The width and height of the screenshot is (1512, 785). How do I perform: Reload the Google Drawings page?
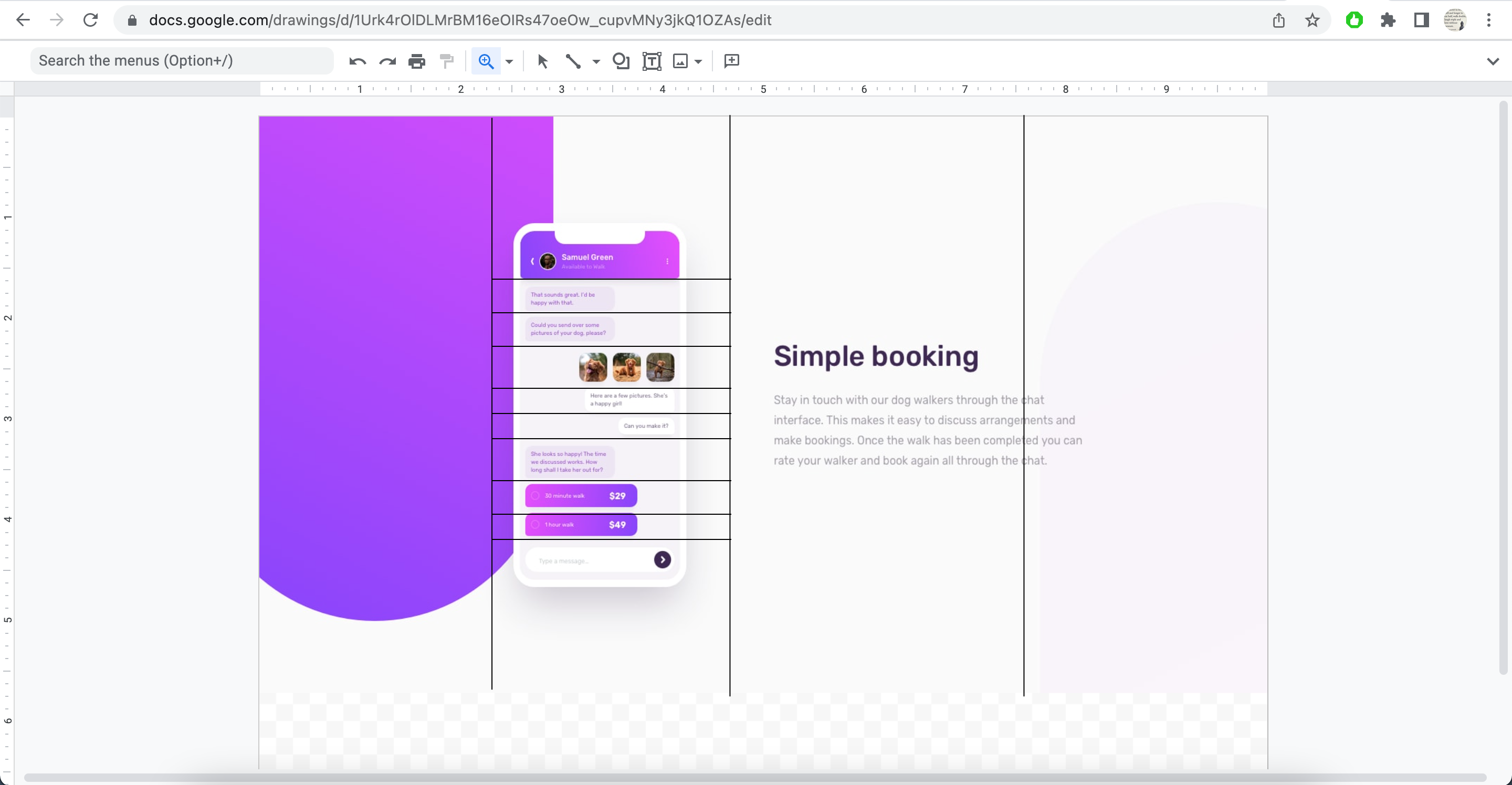tap(90, 20)
